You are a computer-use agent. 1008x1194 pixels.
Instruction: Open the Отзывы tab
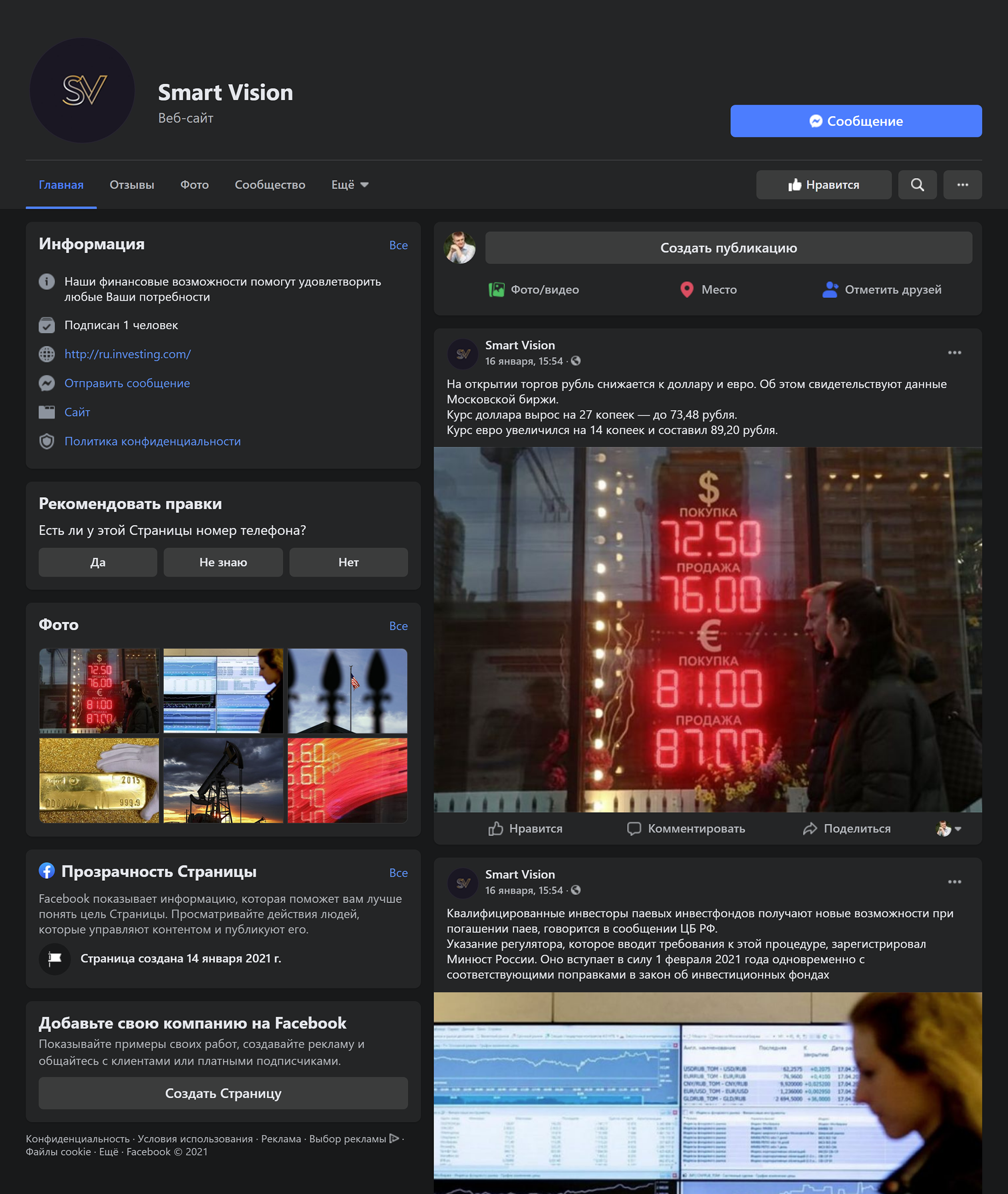click(x=132, y=185)
